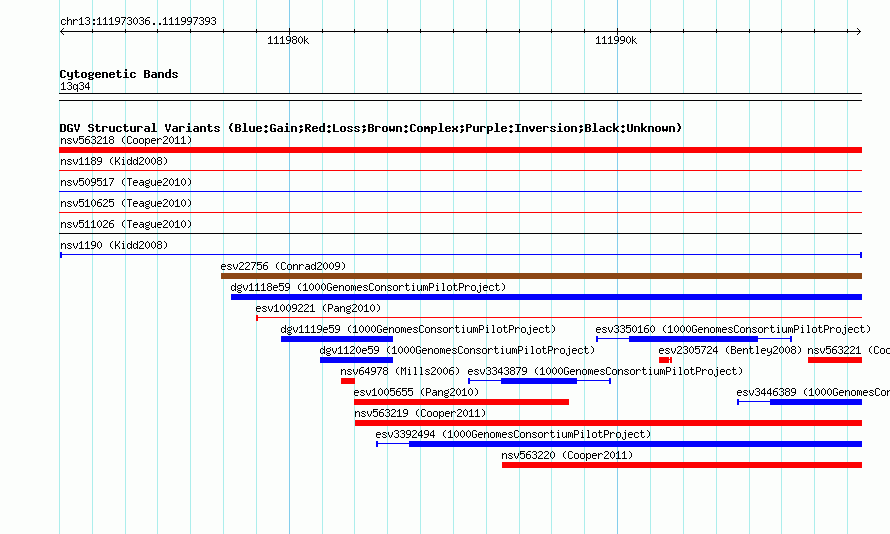Click the esv1005655 (Pang2010) label
The width and height of the screenshot is (890, 534).
pyautogui.click(x=416, y=392)
